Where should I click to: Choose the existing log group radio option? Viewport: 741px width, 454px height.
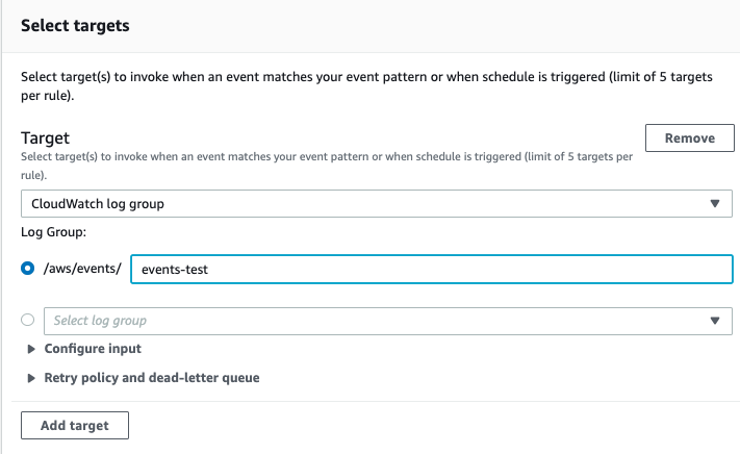pyautogui.click(x=27, y=320)
